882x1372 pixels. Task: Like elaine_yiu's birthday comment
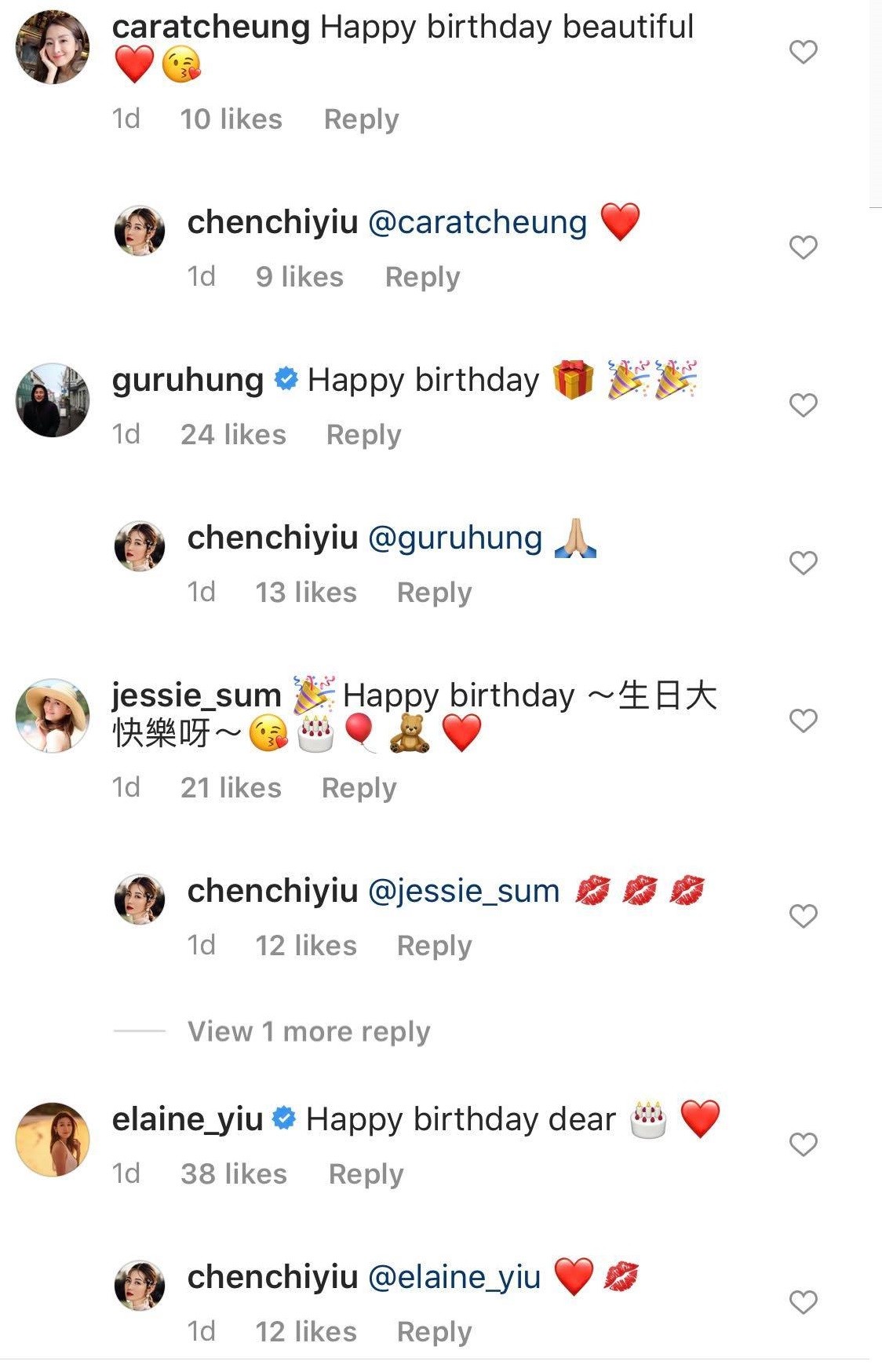pos(803,1145)
